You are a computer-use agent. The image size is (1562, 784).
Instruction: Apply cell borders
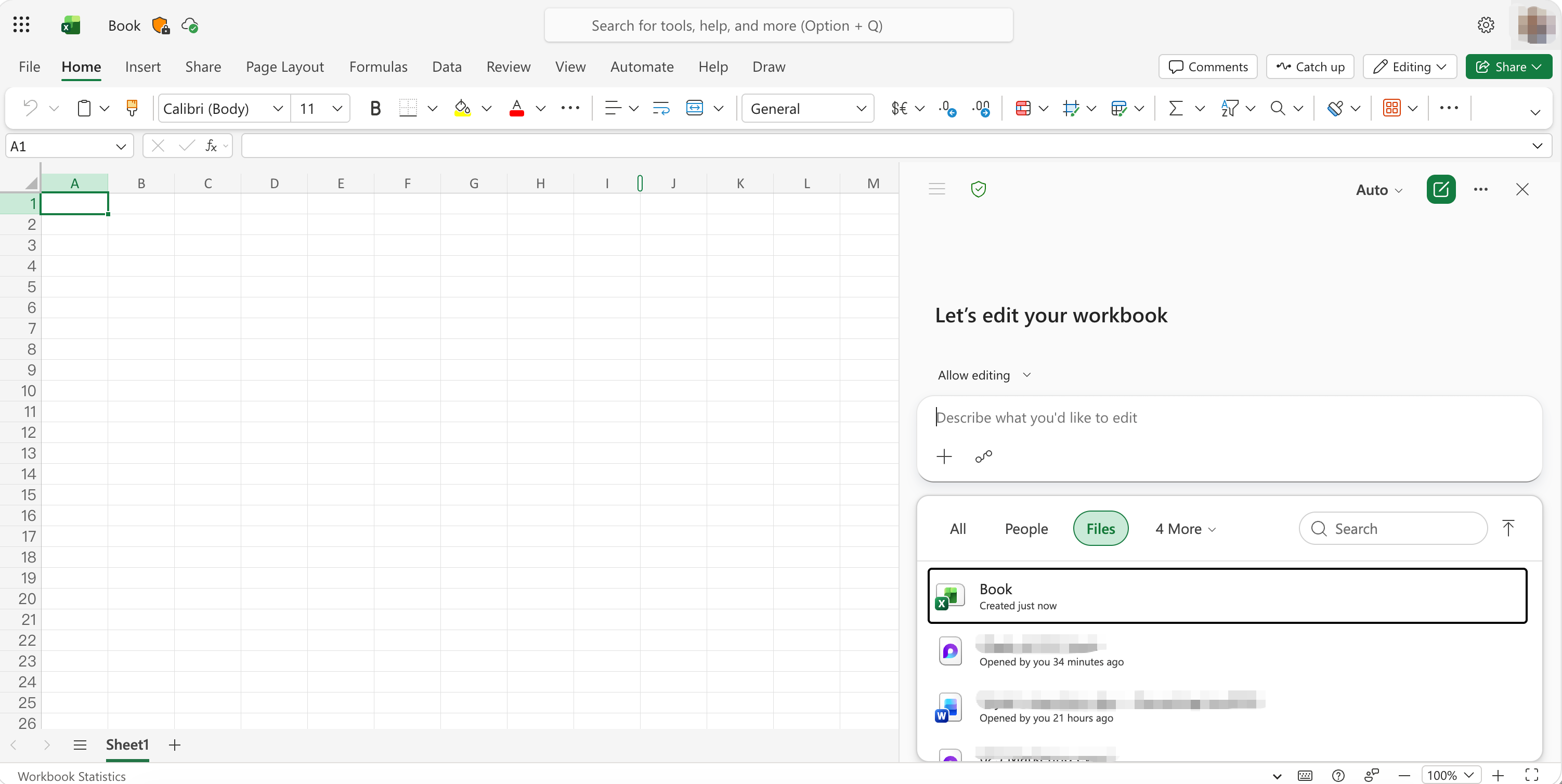(x=408, y=109)
